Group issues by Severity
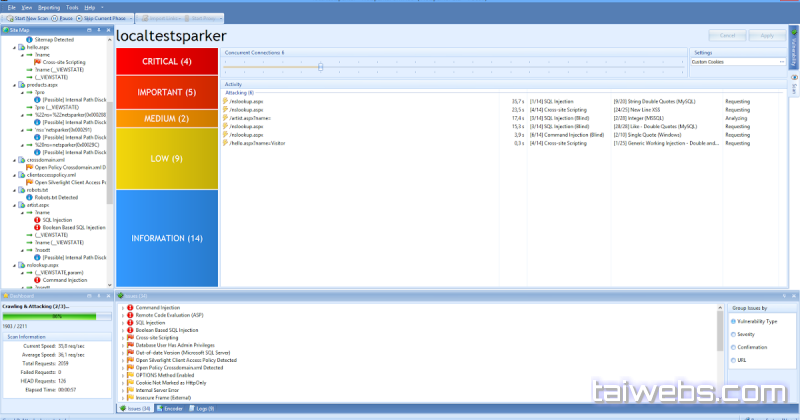The width and height of the screenshot is (800, 420). pos(733,336)
